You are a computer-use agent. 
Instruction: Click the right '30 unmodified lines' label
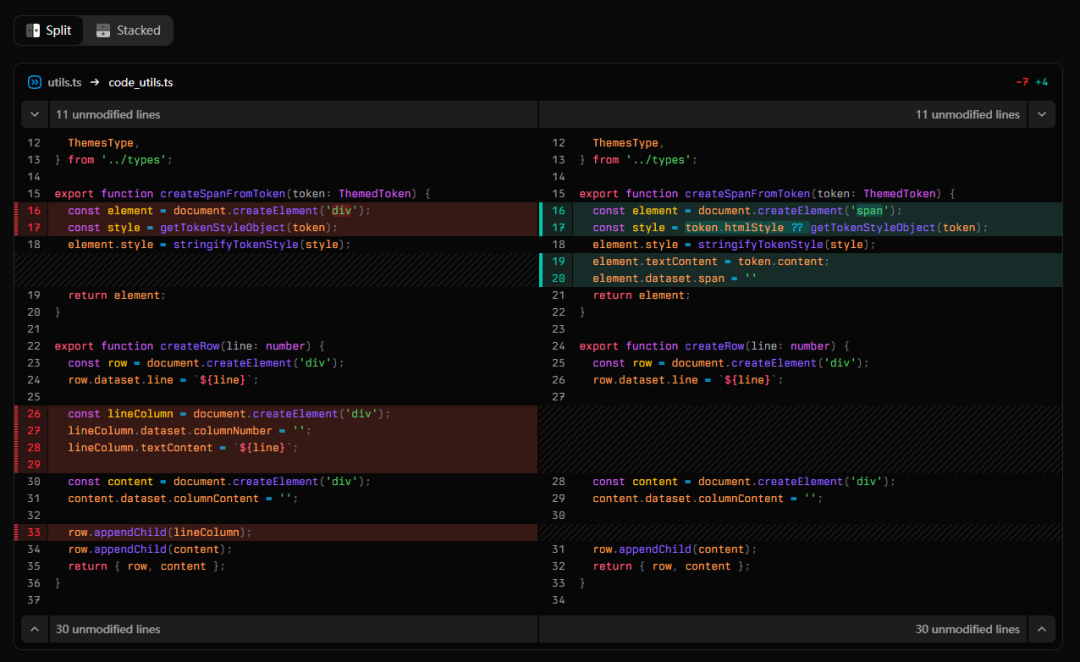[x=967, y=629]
